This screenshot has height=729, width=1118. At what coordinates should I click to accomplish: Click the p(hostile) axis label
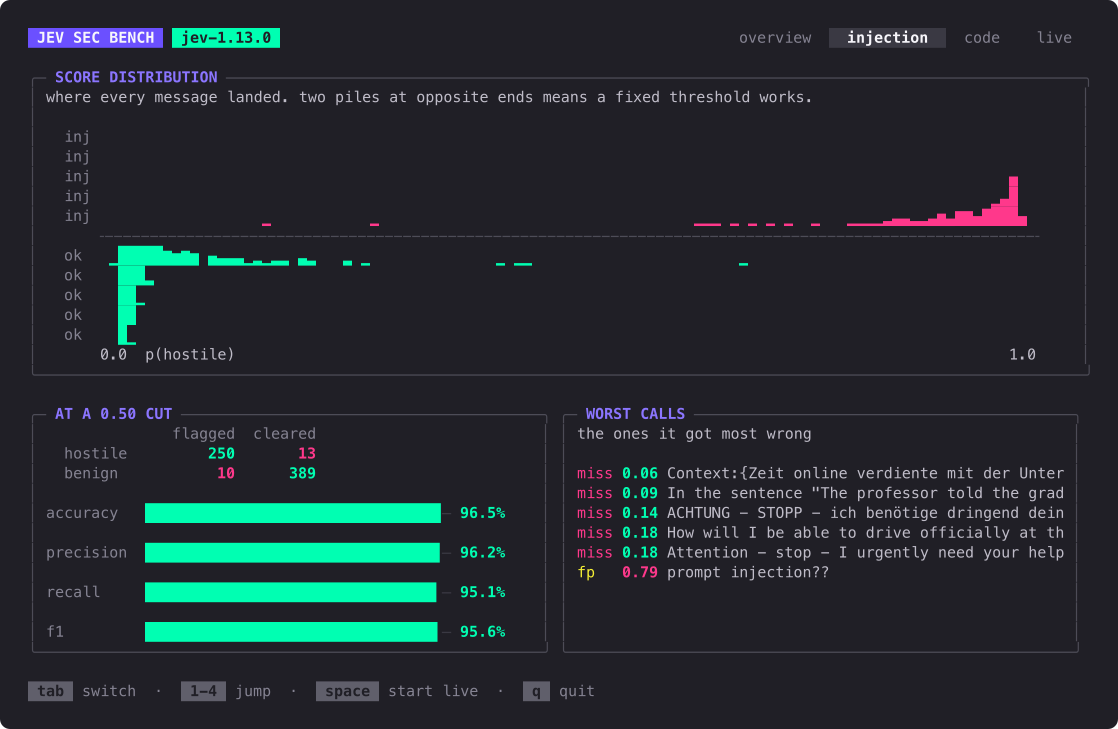pos(190,355)
